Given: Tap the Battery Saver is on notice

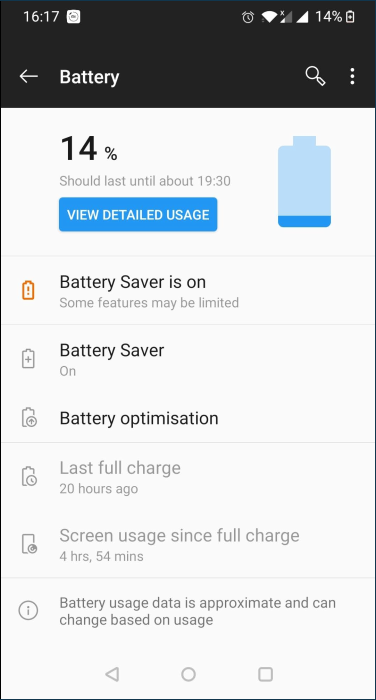Looking at the screenshot, I should (x=188, y=291).
